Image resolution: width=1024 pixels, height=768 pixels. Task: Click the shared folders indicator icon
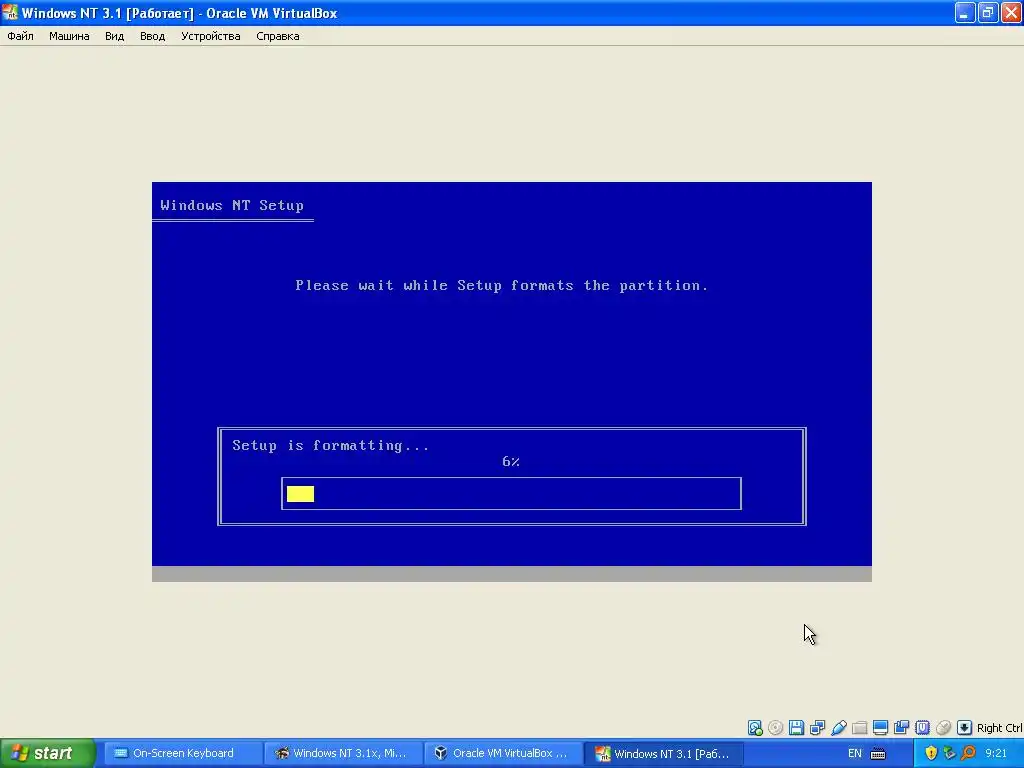pyautogui.click(x=859, y=728)
